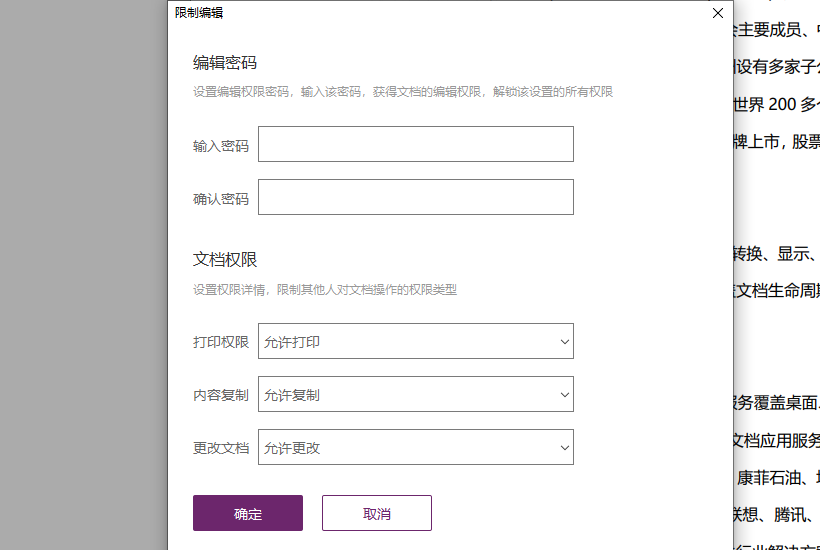This screenshot has height=550, width=820.
Task: Open the 打印权限 dropdown showing 允许打印
Action: coord(415,341)
